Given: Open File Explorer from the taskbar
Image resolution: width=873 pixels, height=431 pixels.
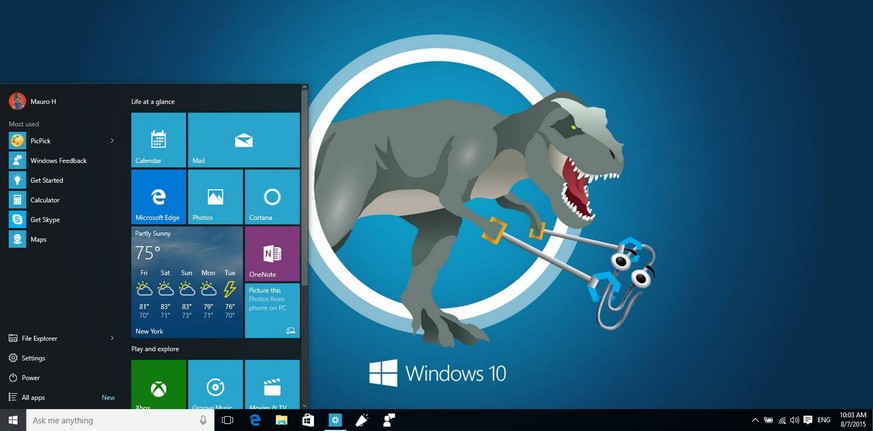Looking at the screenshot, I should [282, 420].
